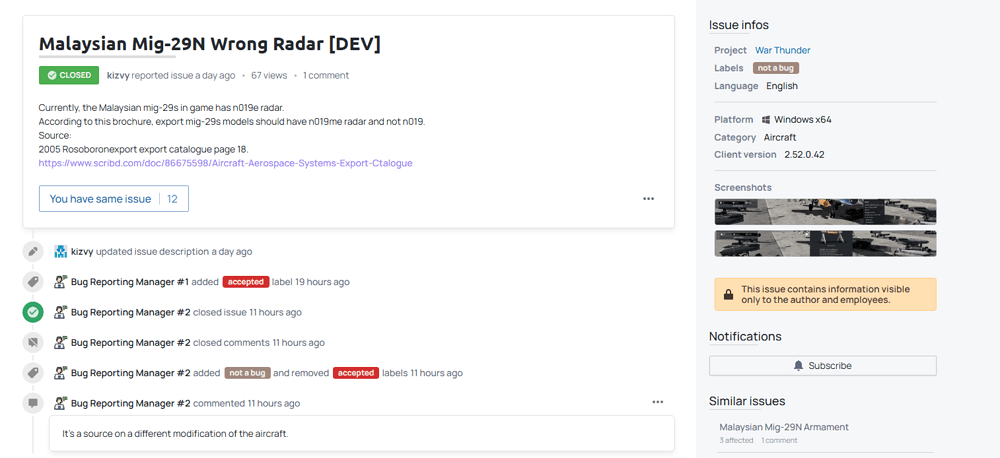Click kizvy's avatar in the update entry
The image size is (1000, 458).
61,252
